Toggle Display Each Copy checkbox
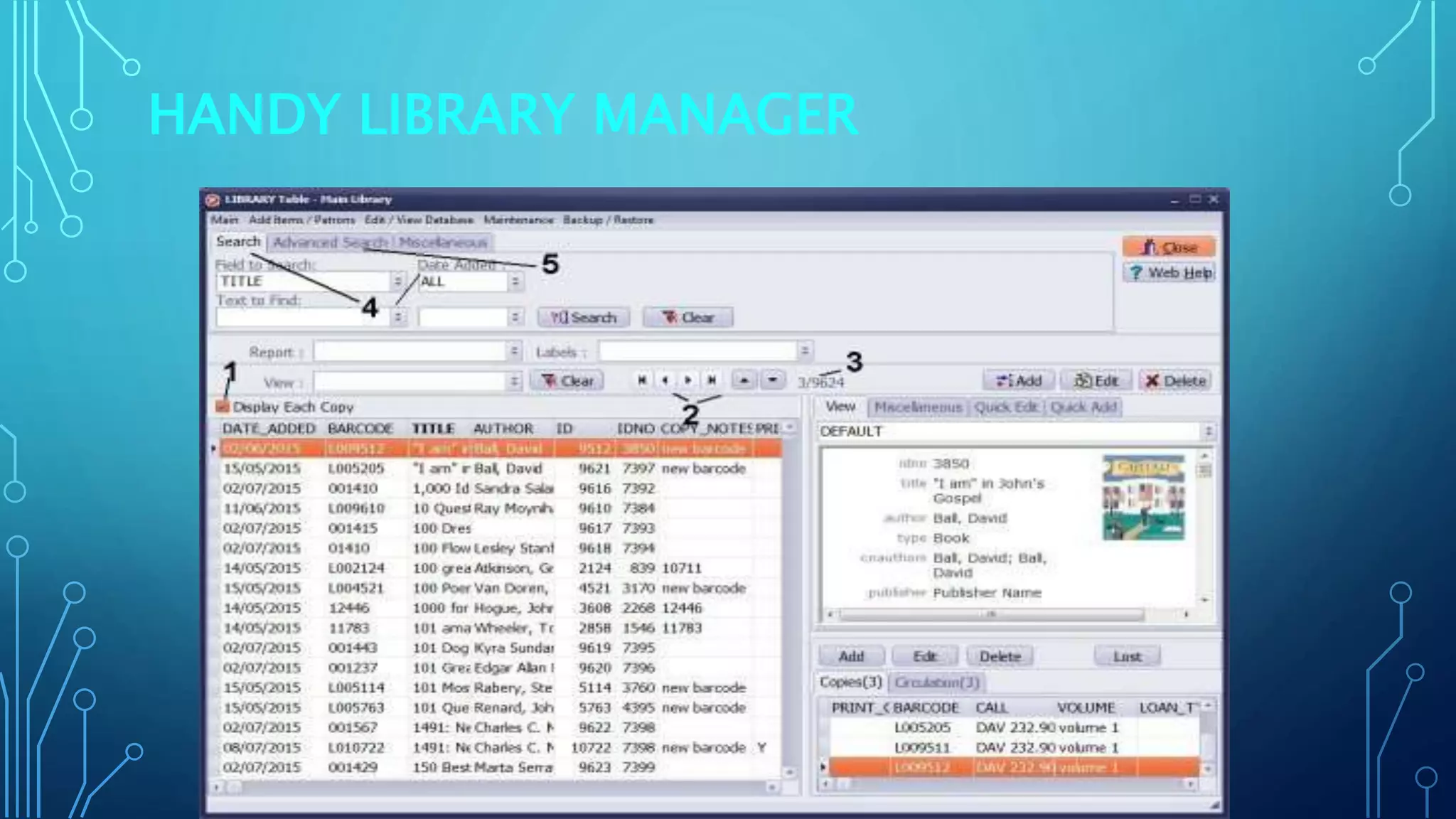This screenshot has height=819, width=1456. 223,407
